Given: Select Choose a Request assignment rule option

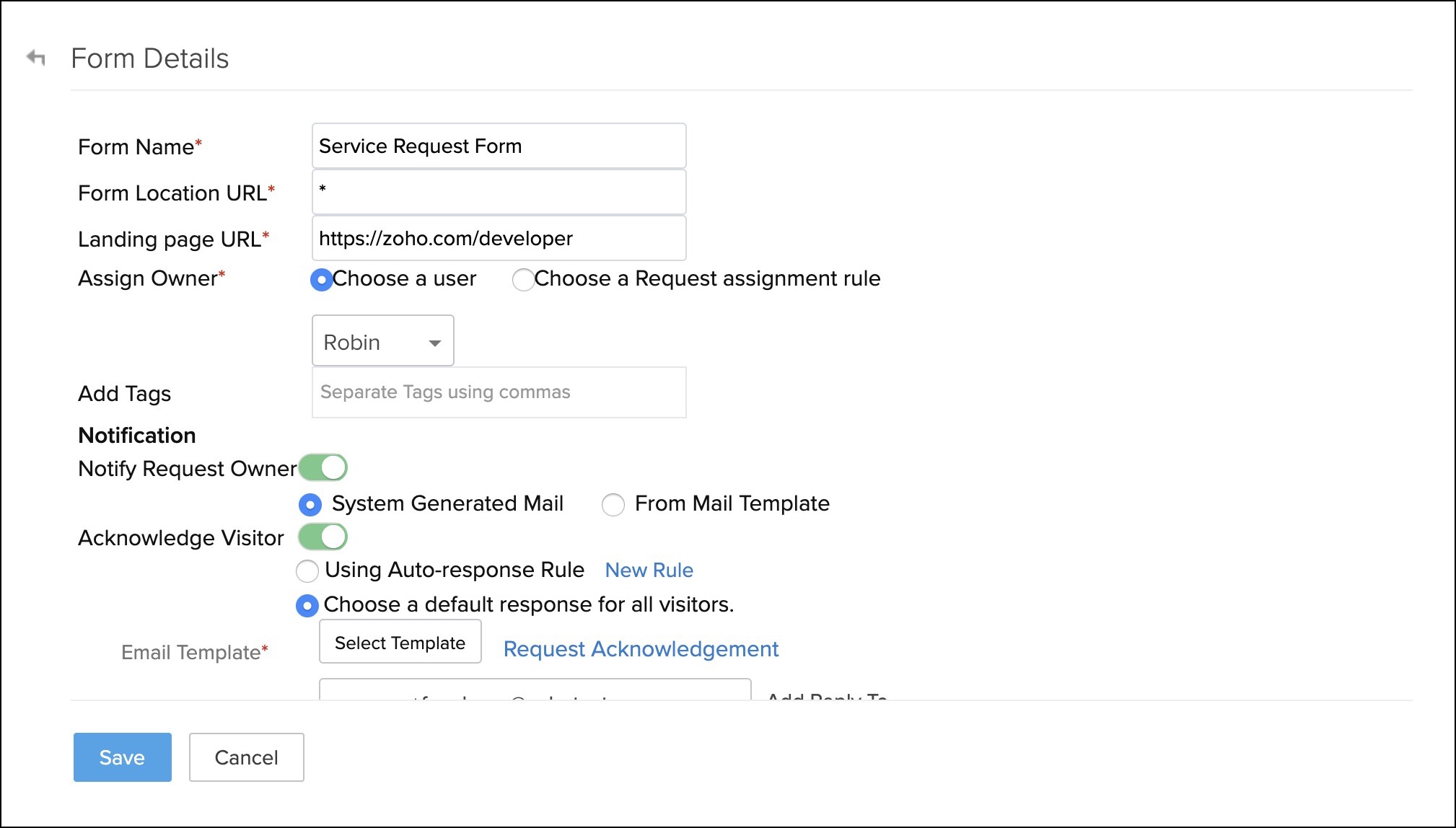Looking at the screenshot, I should [x=523, y=279].
